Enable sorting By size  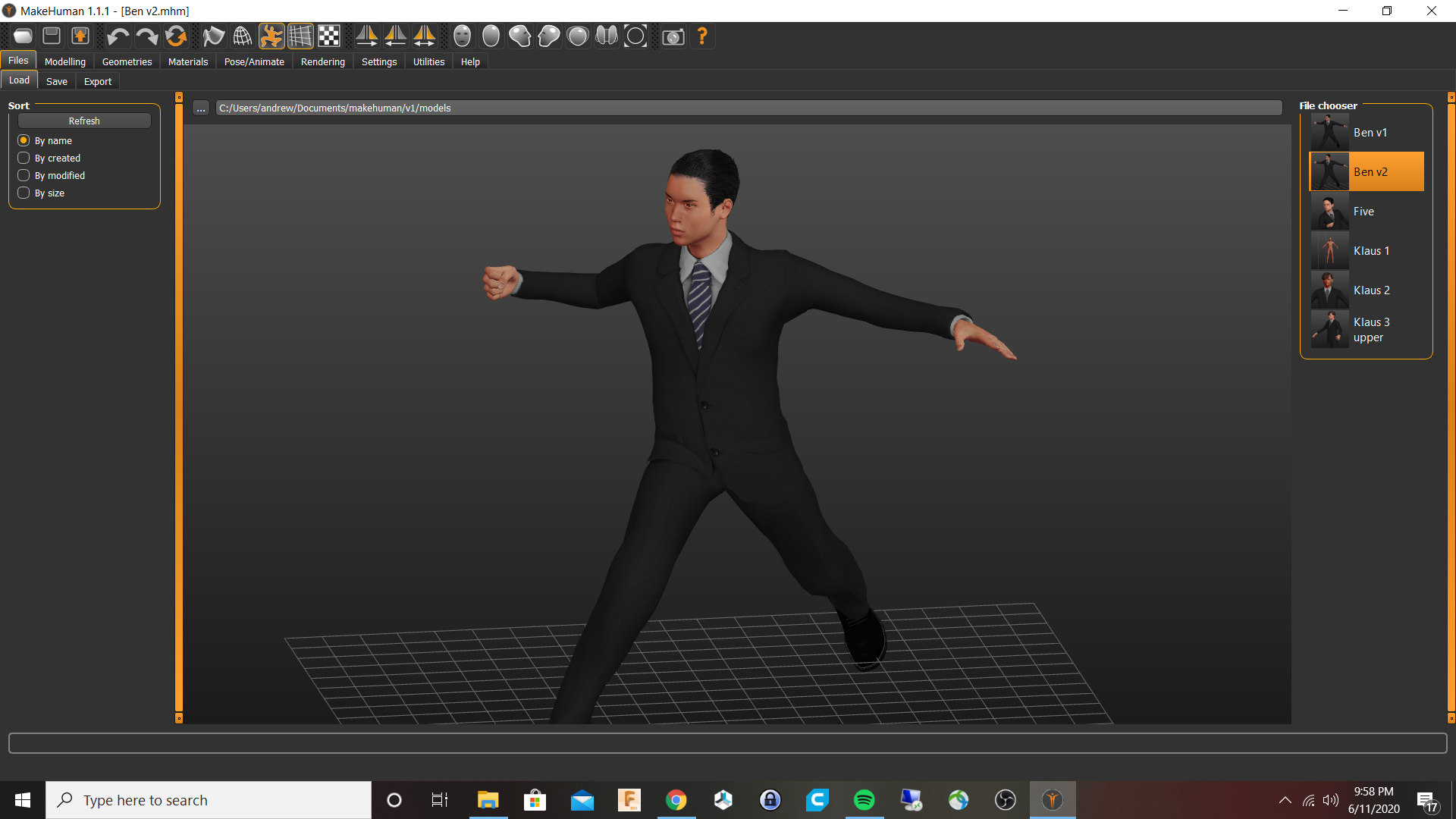(24, 193)
